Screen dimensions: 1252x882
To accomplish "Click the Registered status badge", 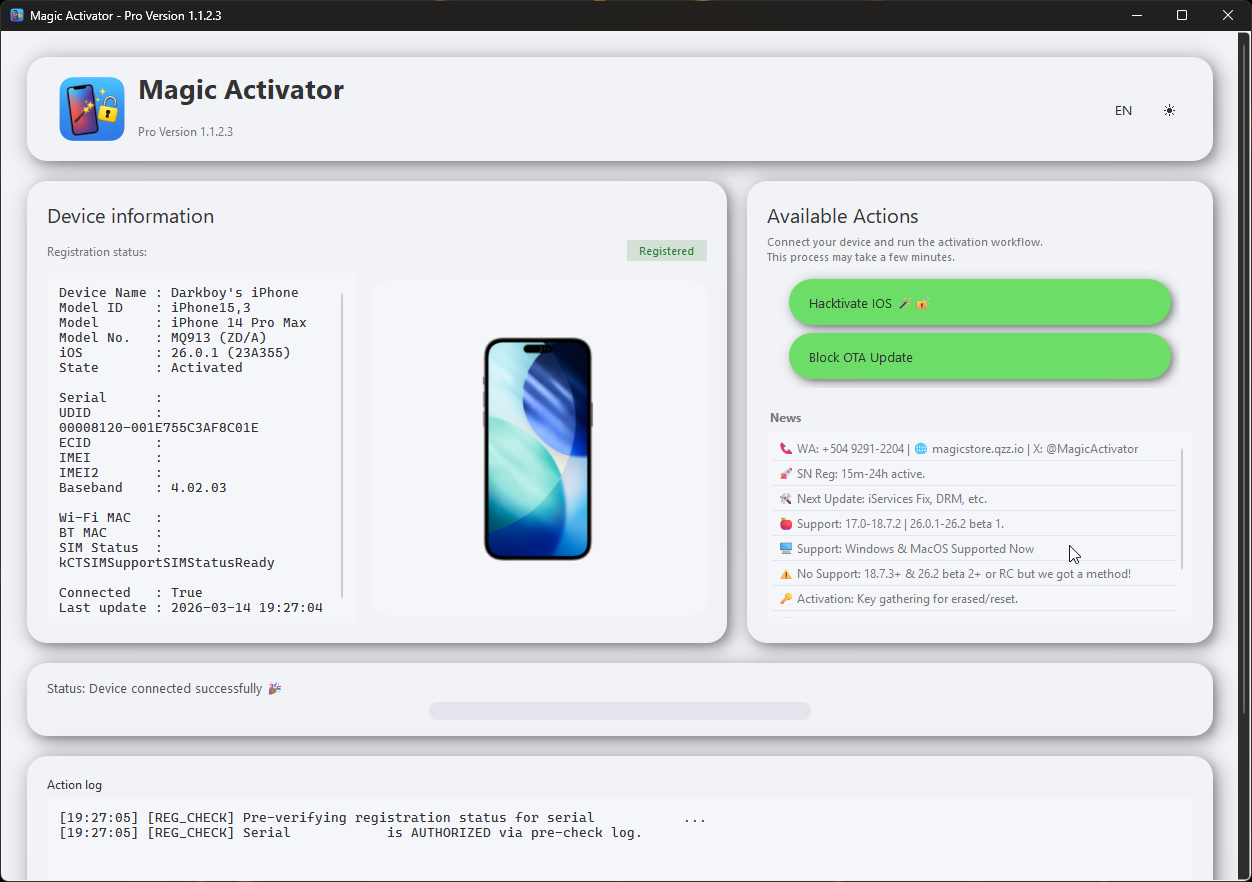I will click(x=666, y=250).
